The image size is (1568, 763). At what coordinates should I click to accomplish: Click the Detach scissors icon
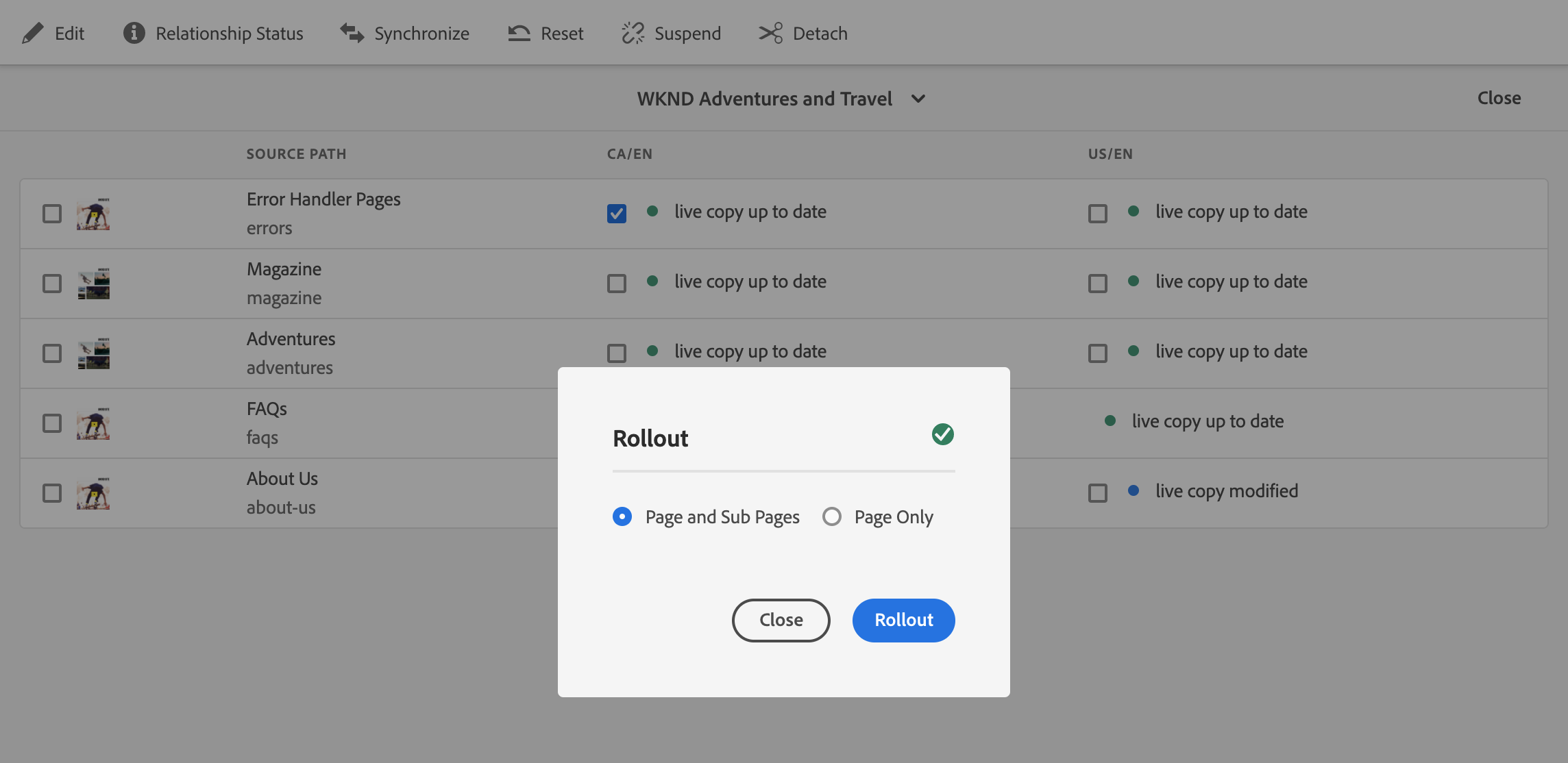pyautogui.click(x=770, y=33)
